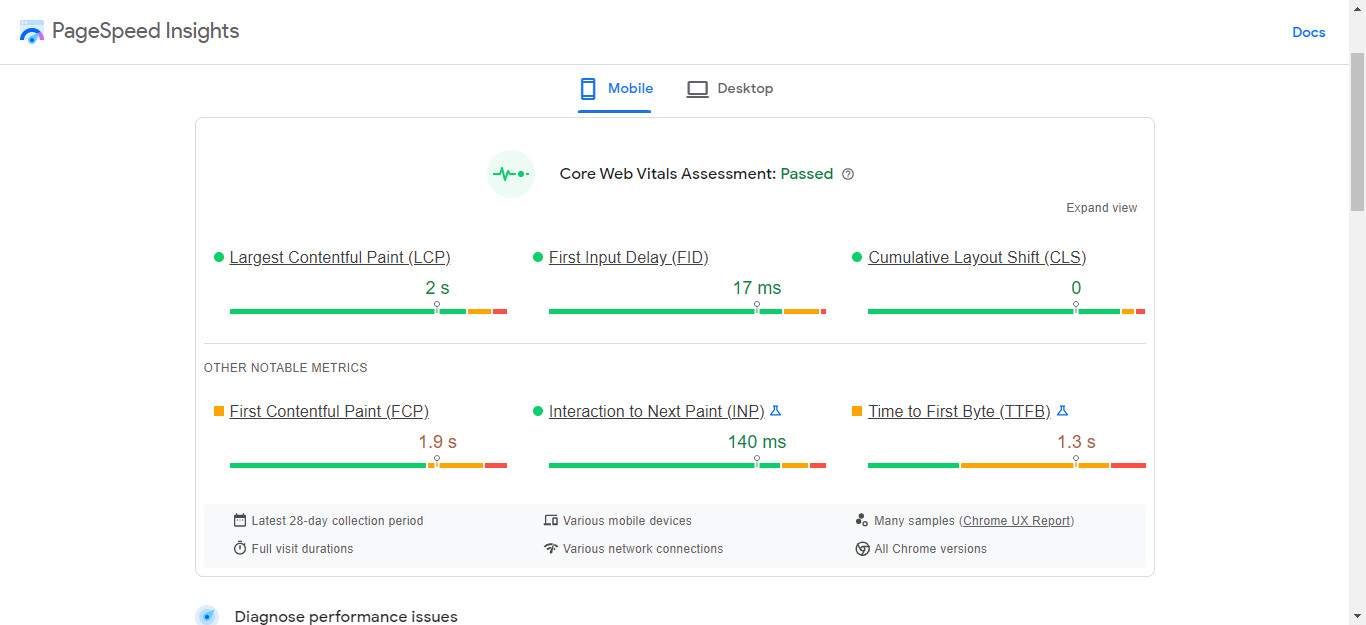
Task: Click the Core Web Vitals pulse icon
Action: coord(511,174)
